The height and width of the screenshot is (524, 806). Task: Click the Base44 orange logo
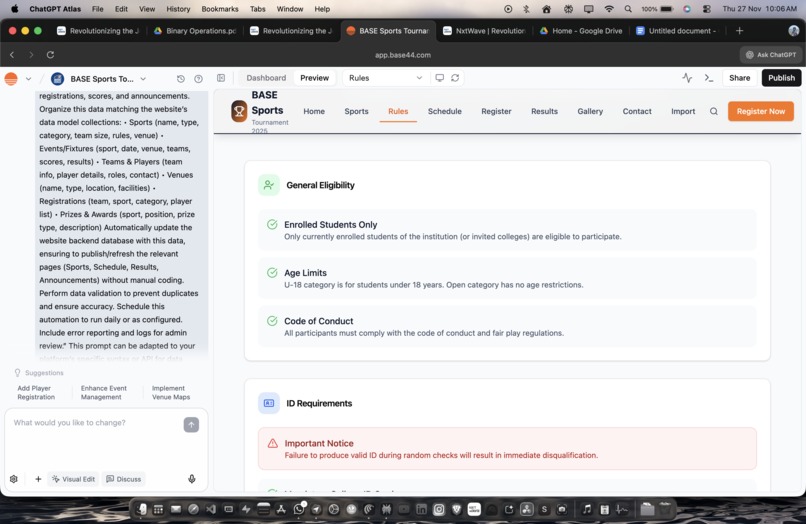tap(11, 79)
